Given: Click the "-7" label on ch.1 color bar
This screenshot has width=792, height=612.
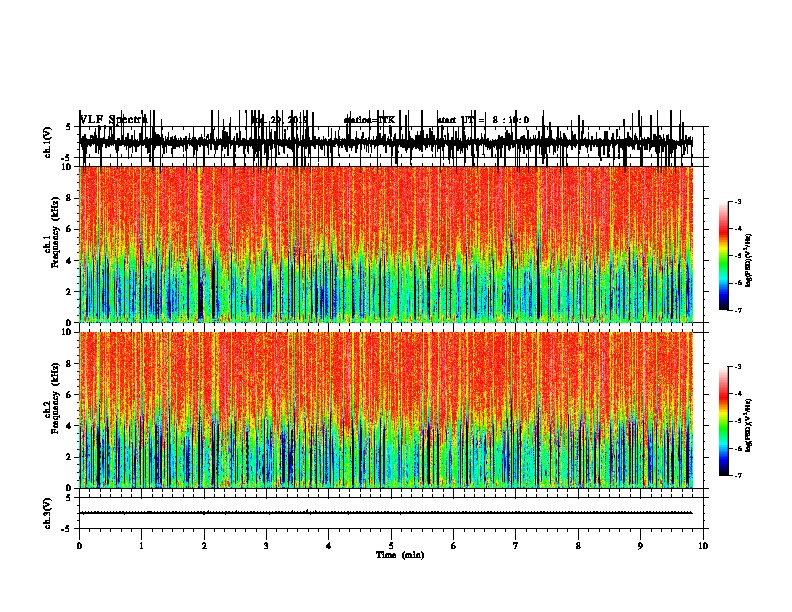Looking at the screenshot, I should [x=737, y=310].
